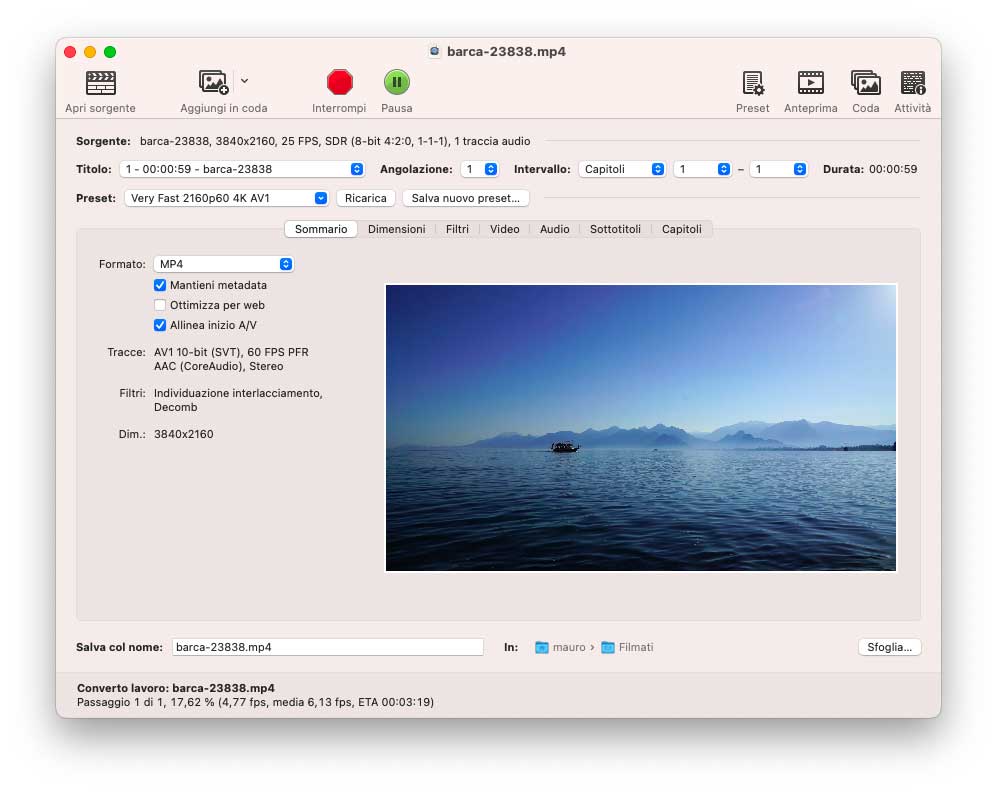The image size is (997, 792).
Task: Open the Anteprima preview window
Action: 810,83
